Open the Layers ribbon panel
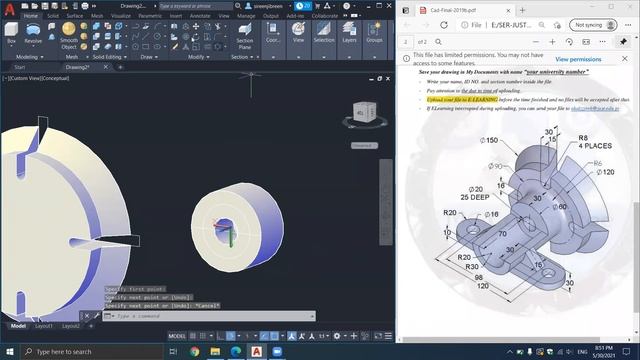Image resolution: width=640 pixels, height=360 pixels. coord(349,33)
